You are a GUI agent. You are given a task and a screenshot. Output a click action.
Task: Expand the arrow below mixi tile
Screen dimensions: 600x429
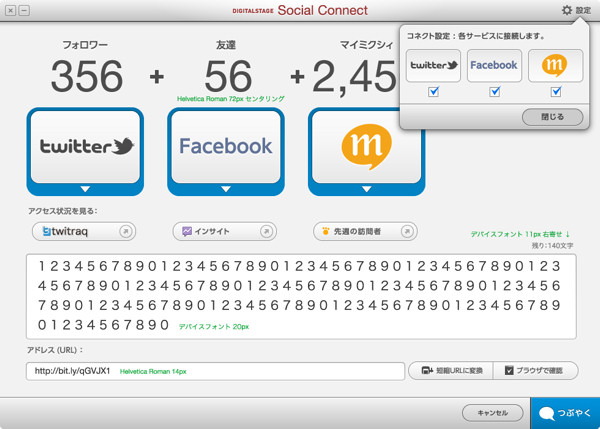[x=366, y=189]
